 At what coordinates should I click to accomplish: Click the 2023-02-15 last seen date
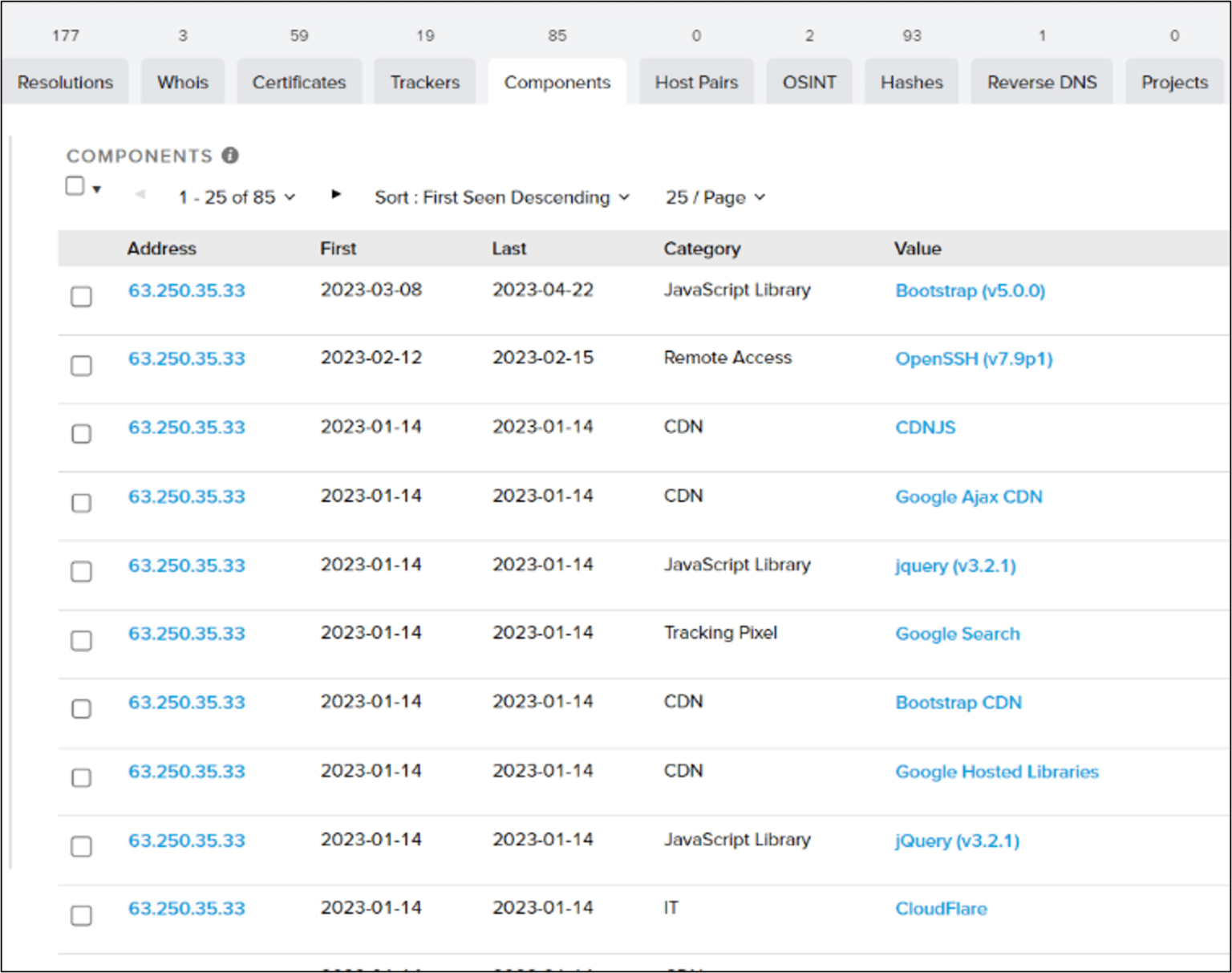(543, 358)
